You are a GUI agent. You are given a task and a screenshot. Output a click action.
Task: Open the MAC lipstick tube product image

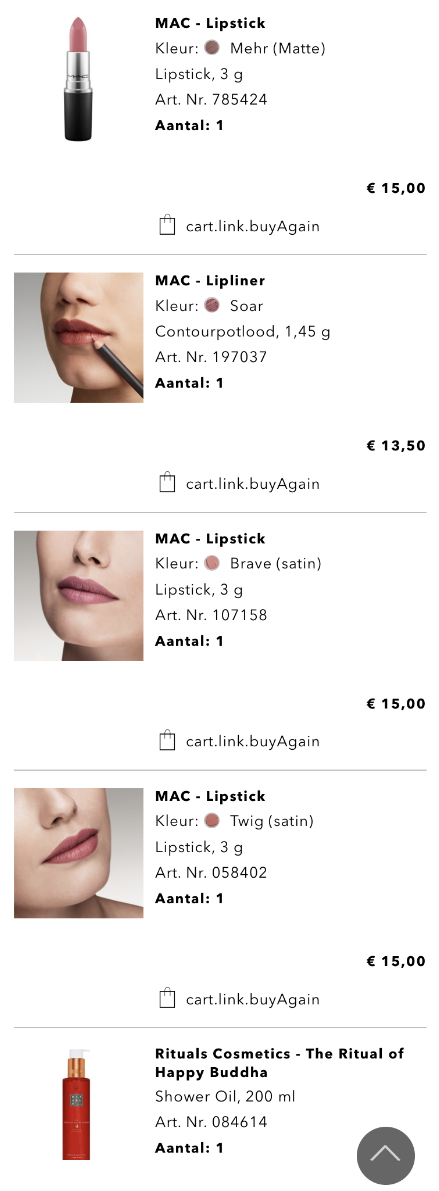pos(78,79)
